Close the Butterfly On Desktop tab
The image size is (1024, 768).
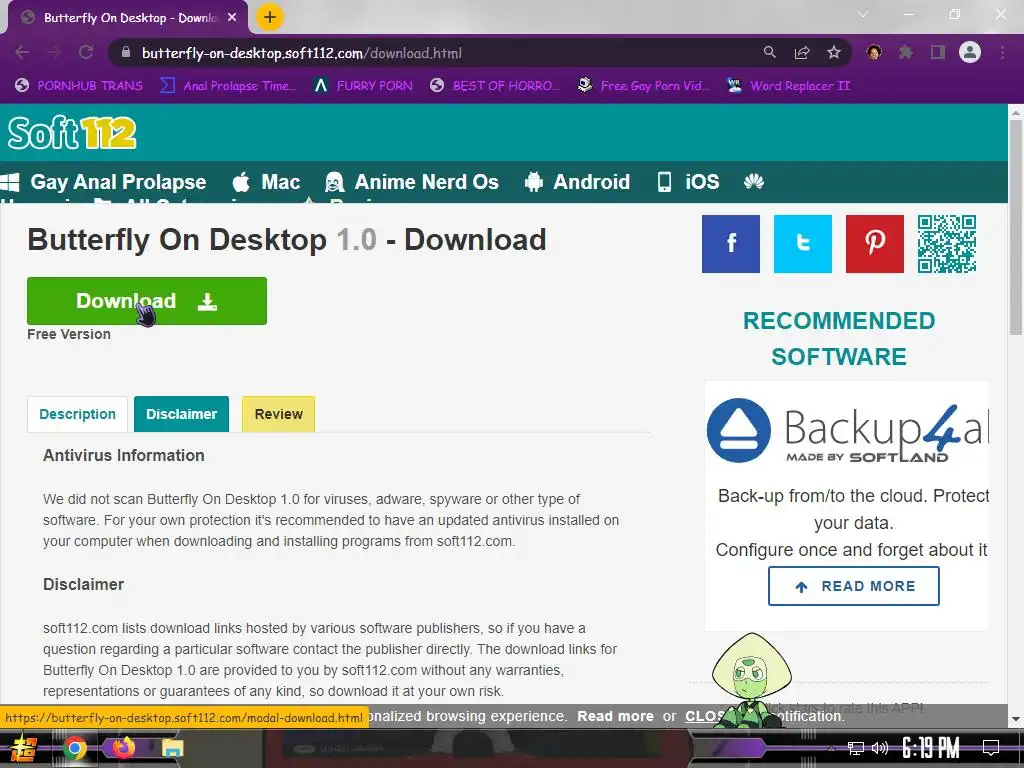[232, 18]
